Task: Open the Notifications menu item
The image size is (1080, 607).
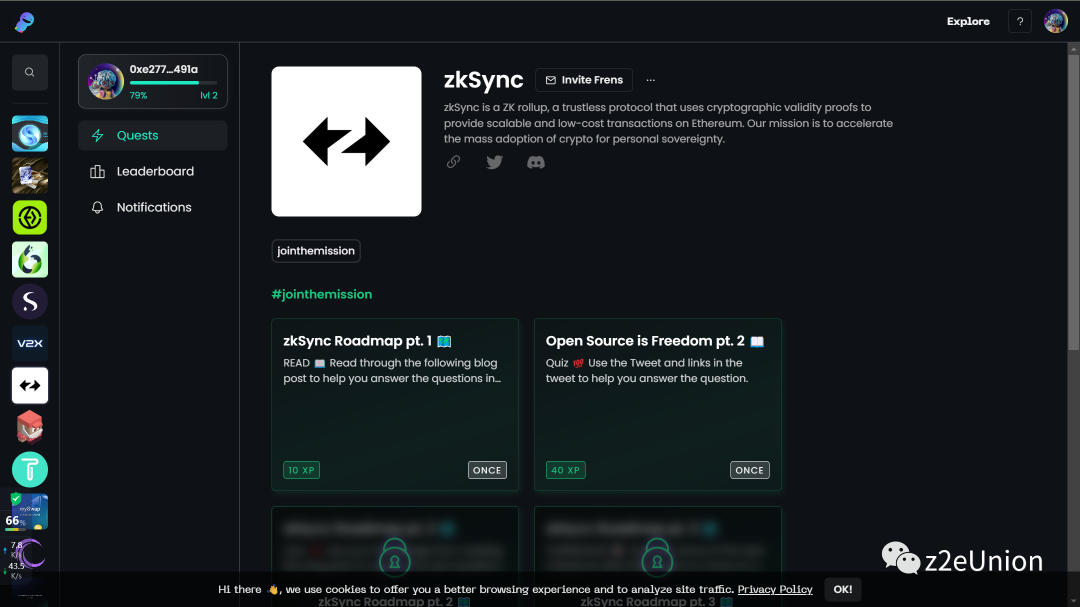Action: (x=153, y=207)
